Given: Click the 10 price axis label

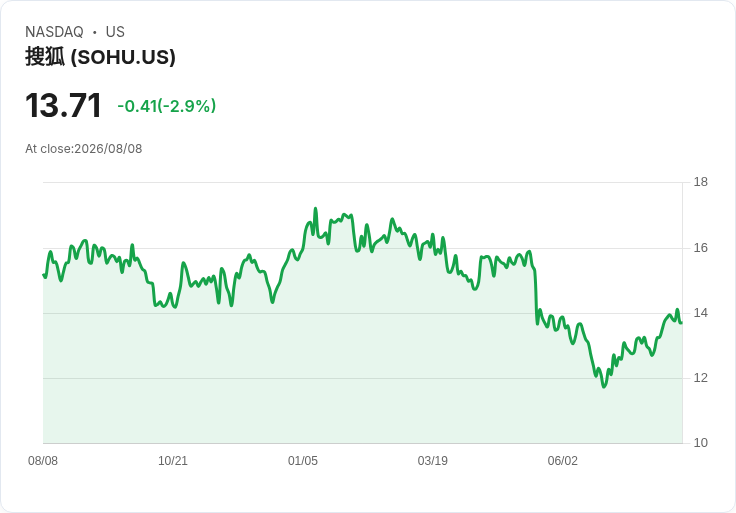Looking at the screenshot, I should (701, 443).
